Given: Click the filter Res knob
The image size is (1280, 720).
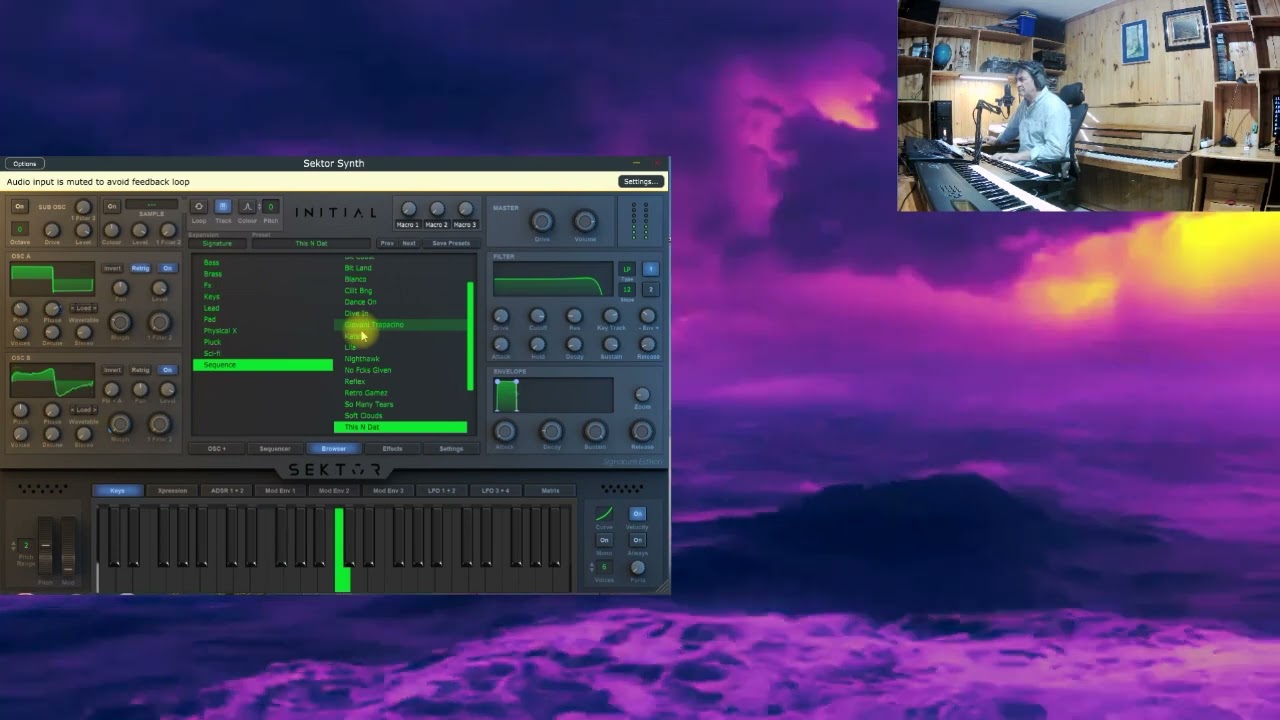Looking at the screenshot, I should [x=574, y=316].
